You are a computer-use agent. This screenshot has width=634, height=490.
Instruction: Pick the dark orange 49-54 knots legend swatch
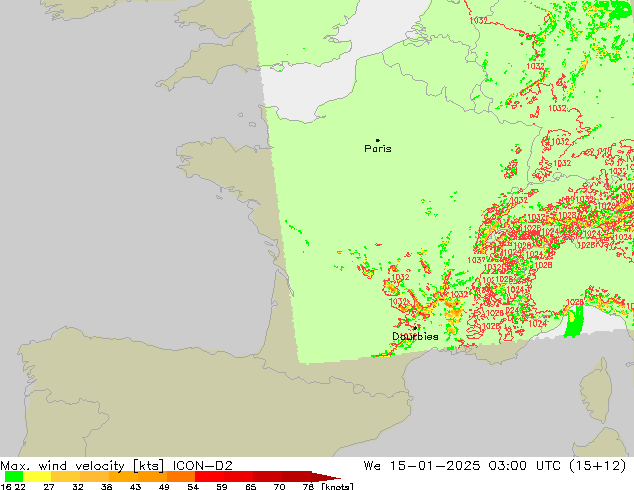point(181,477)
